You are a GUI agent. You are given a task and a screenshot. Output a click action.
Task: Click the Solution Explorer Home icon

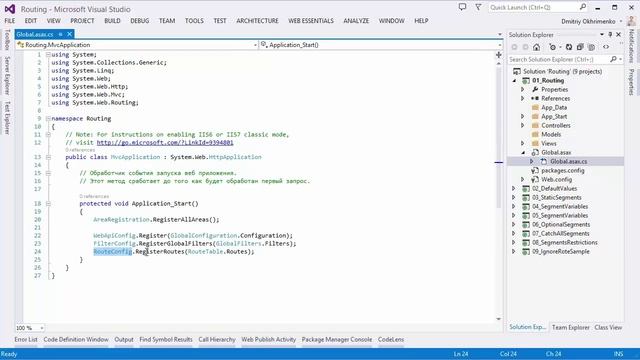(x=536, y=47)
